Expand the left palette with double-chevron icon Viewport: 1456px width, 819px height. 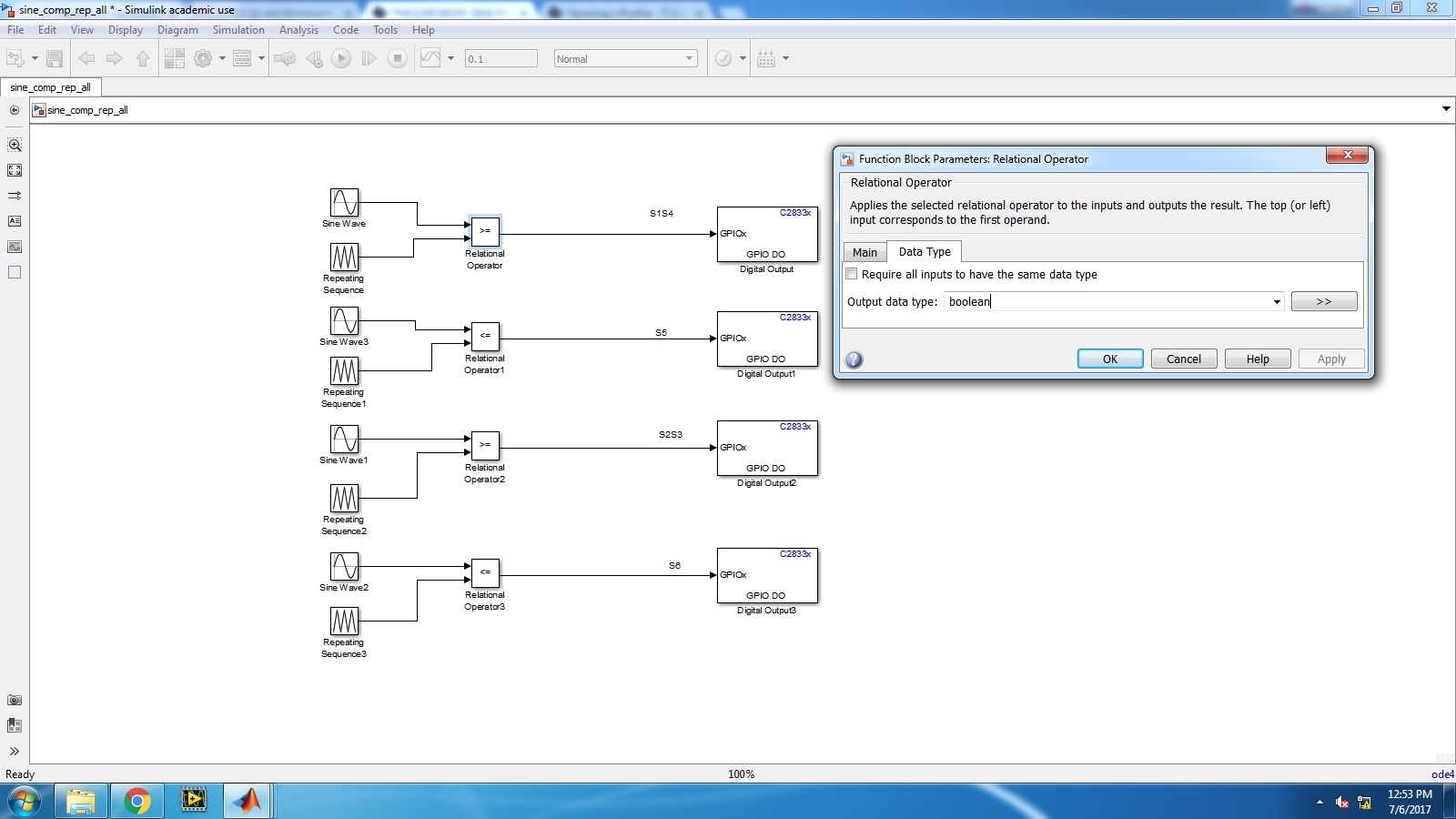(x=15, y=751)
